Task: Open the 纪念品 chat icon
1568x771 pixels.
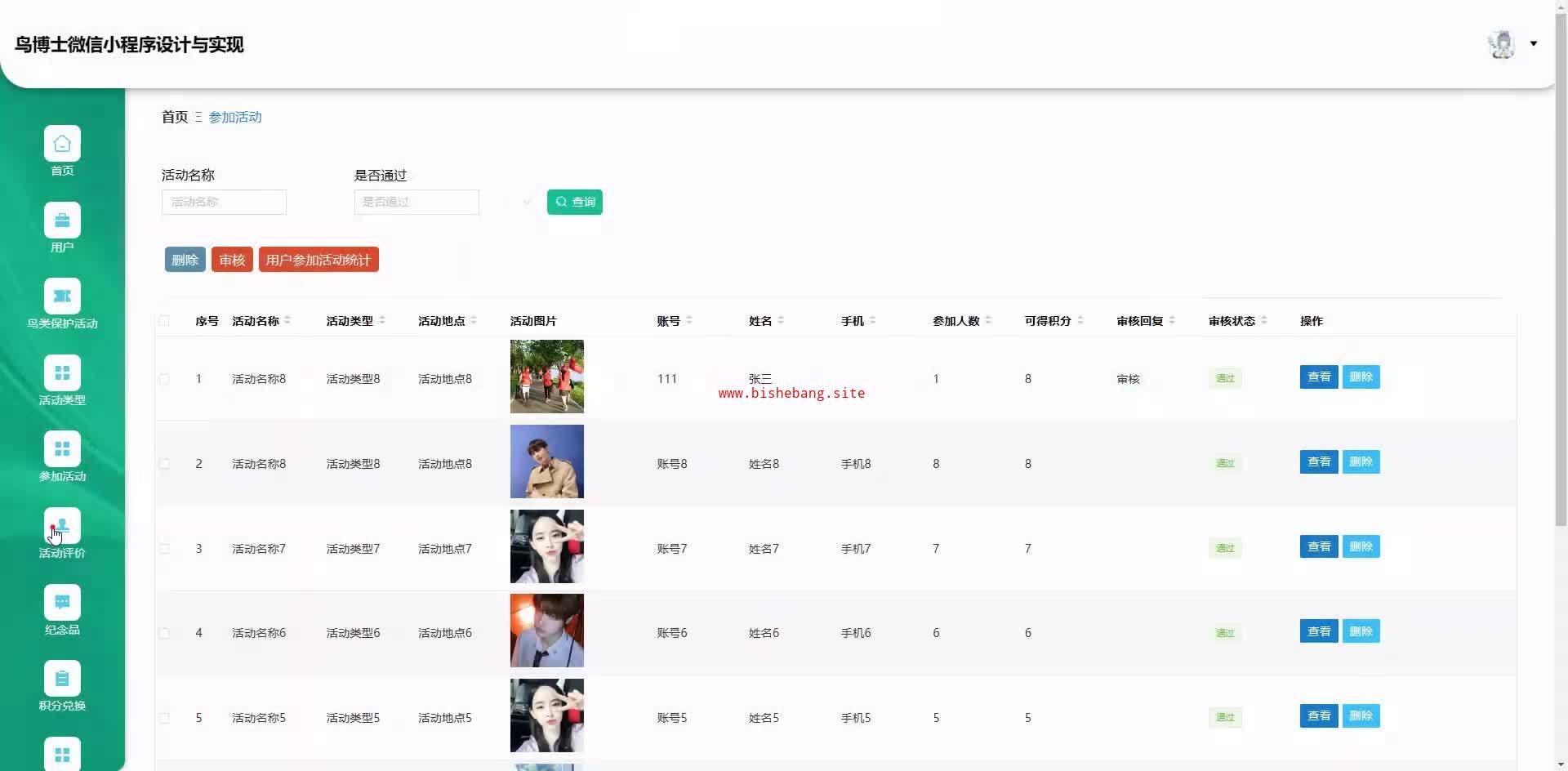Action: point(62,603)
